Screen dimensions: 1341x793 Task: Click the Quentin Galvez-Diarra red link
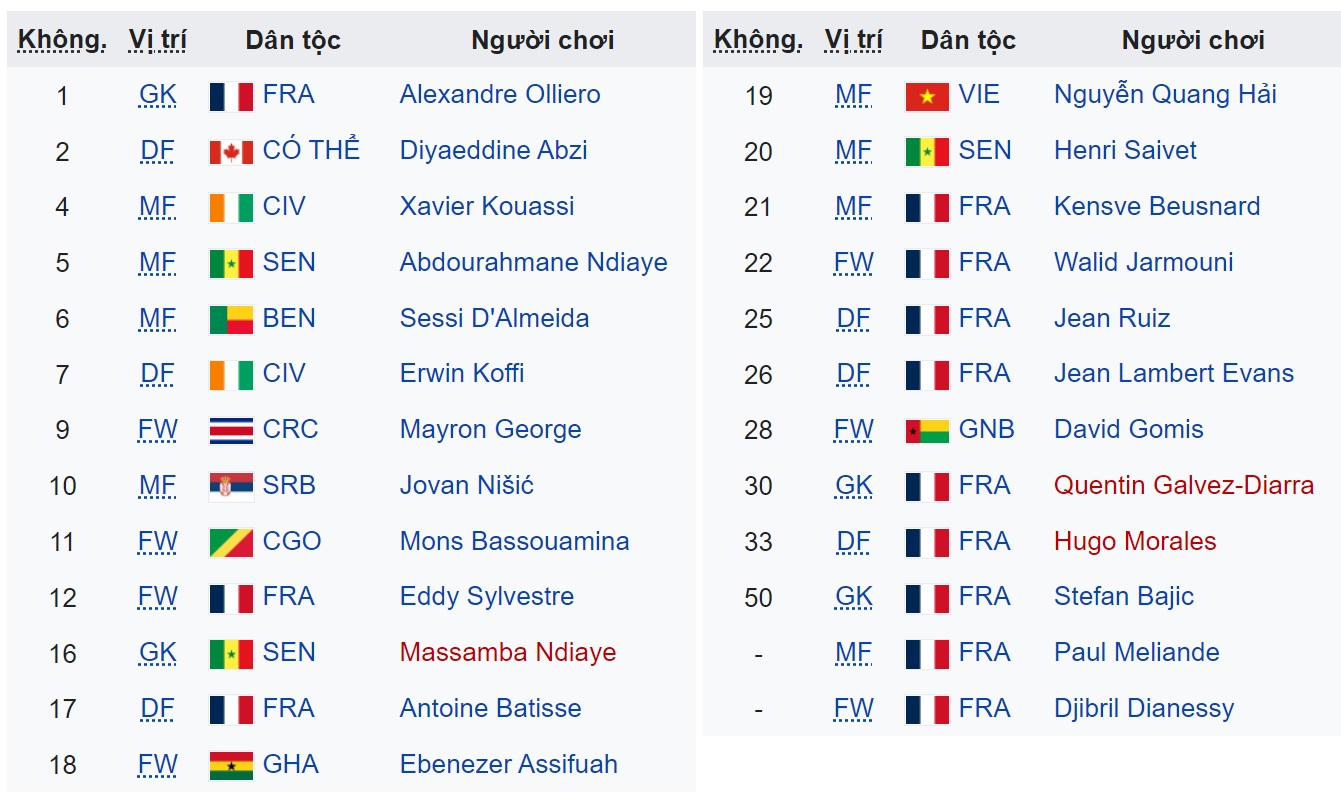[1184, 486]
